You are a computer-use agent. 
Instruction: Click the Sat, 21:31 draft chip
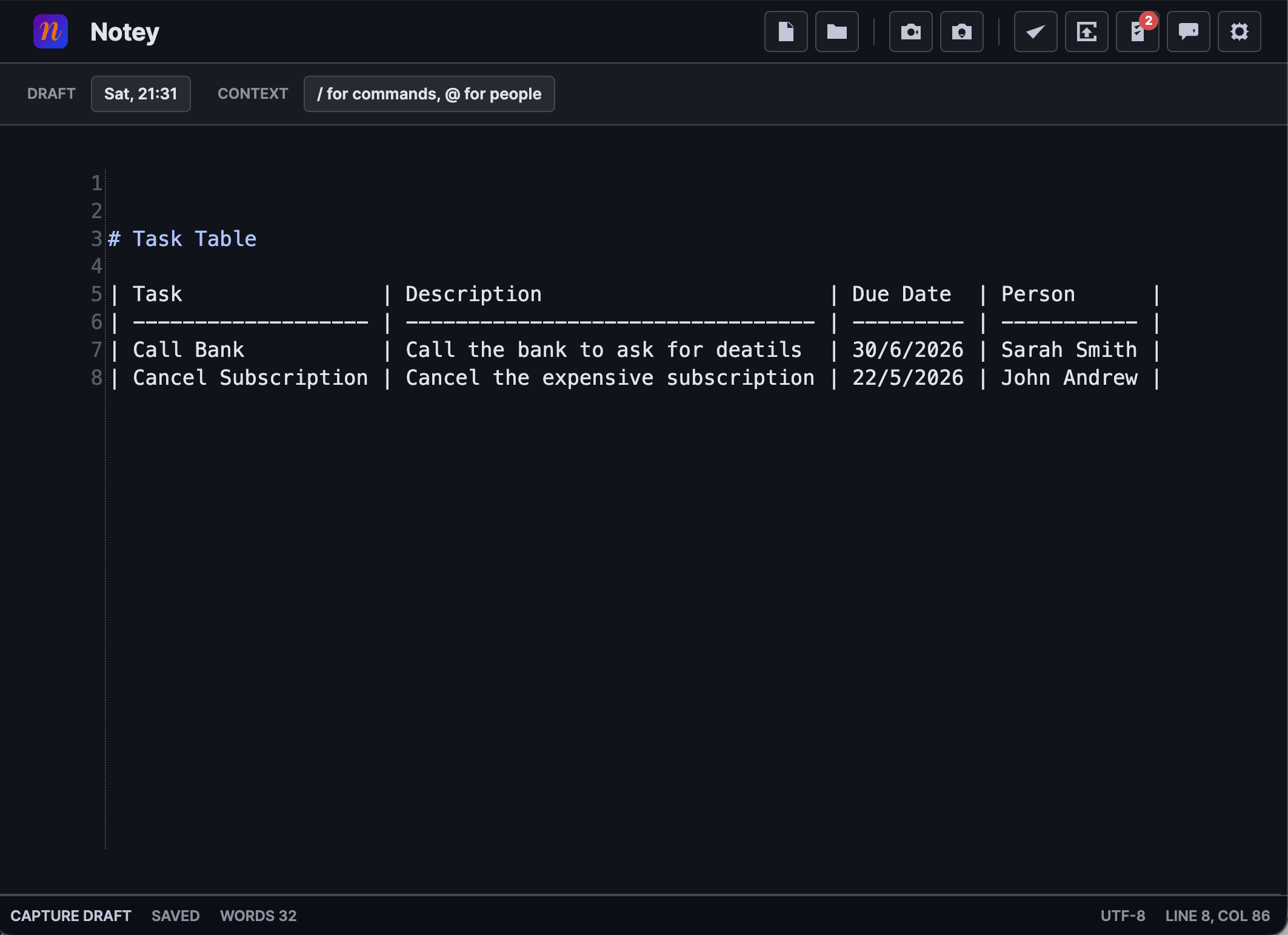coord(141,94)
